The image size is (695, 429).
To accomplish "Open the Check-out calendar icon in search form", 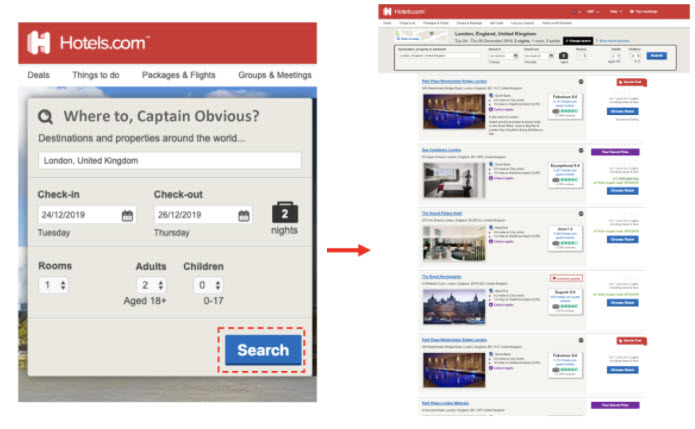I will [x=244, y=215].
